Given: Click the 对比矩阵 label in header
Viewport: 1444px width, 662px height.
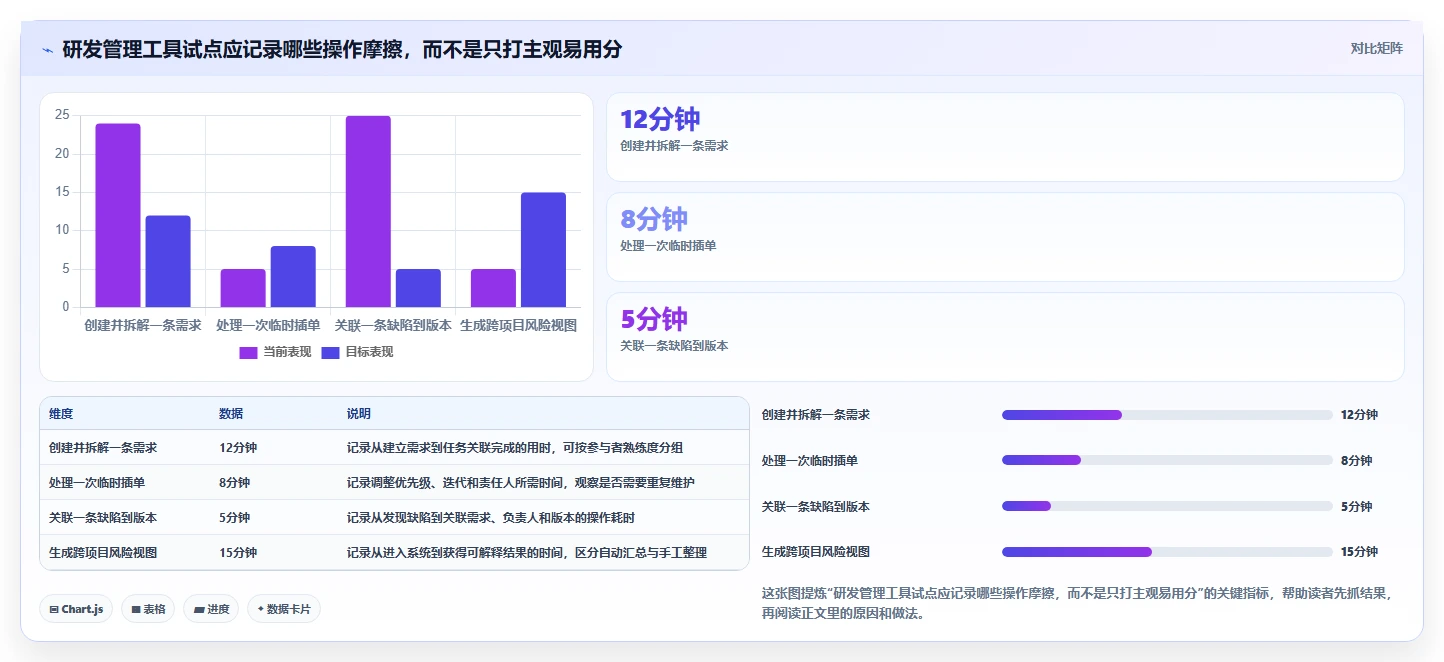Looking at the screenshot, I should click(1376, 49).
